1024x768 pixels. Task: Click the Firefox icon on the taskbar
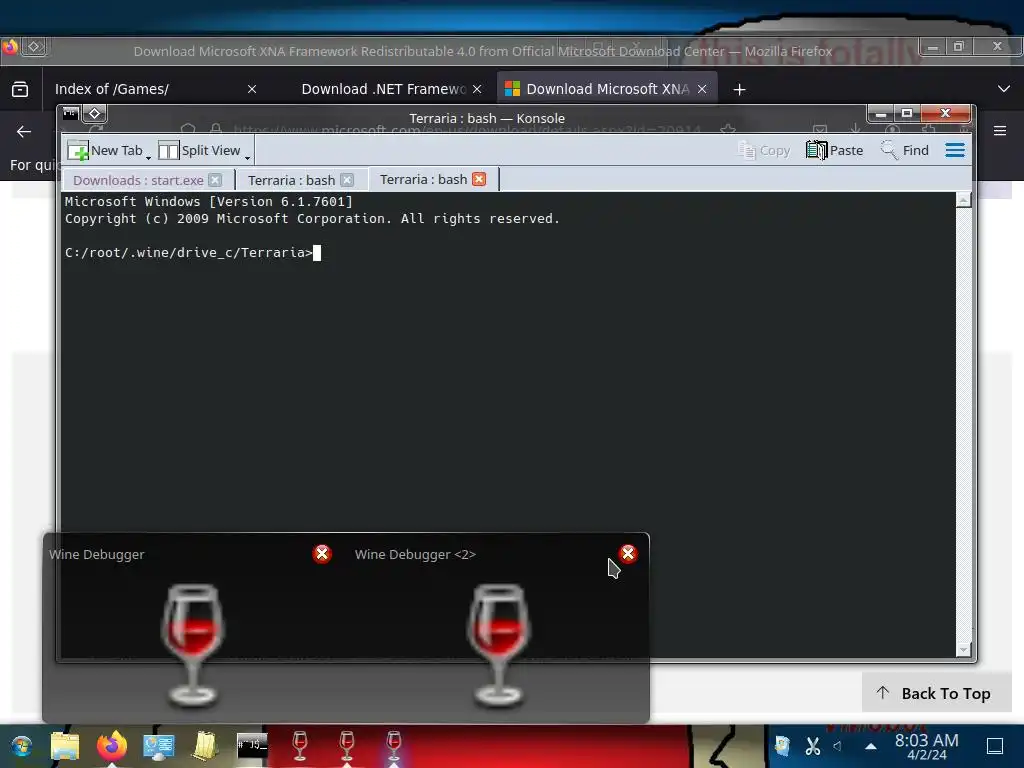[112, 746]
